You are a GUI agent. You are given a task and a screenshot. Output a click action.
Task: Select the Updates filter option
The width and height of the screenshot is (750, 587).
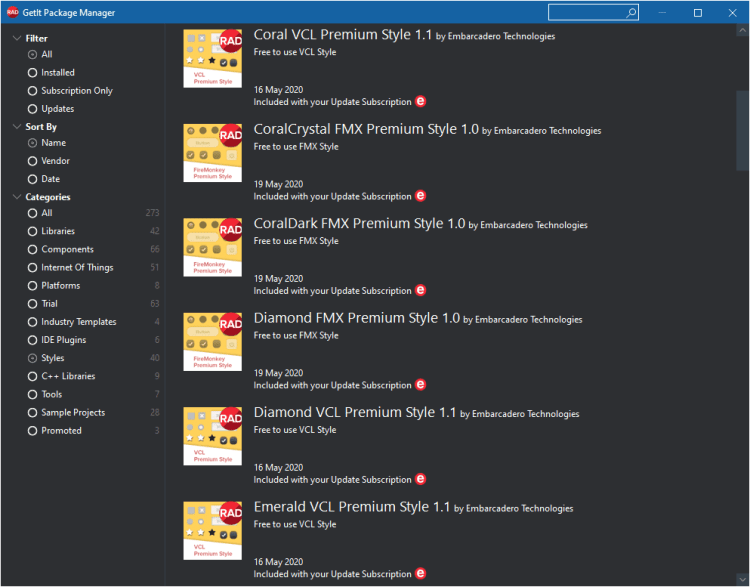point(51,109)
